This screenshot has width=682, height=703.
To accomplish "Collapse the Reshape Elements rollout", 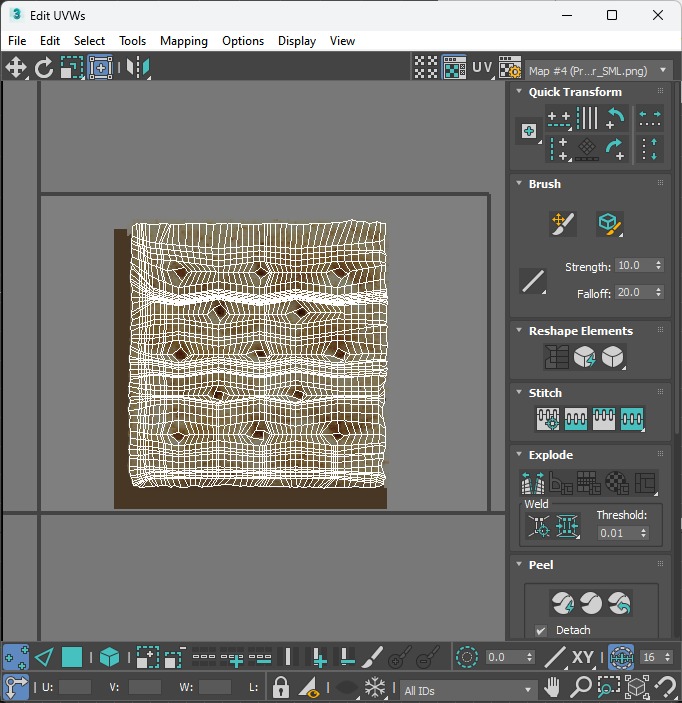I will pos(519,330).
